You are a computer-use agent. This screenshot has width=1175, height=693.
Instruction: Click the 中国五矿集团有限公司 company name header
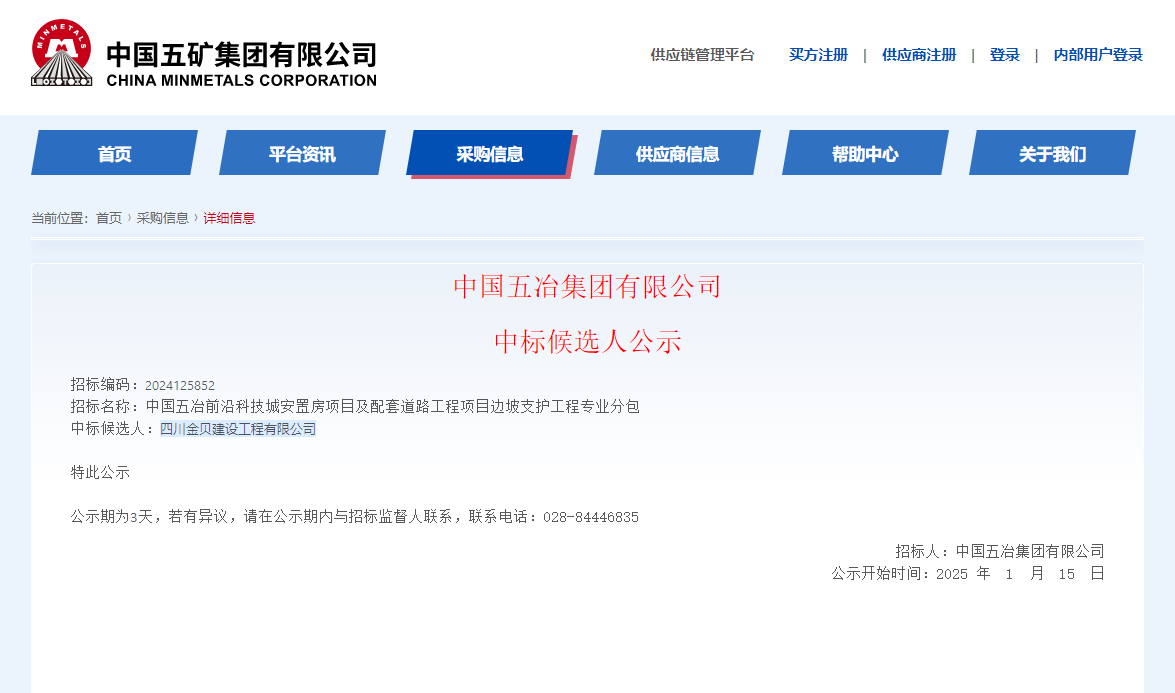tap(241, 55)
